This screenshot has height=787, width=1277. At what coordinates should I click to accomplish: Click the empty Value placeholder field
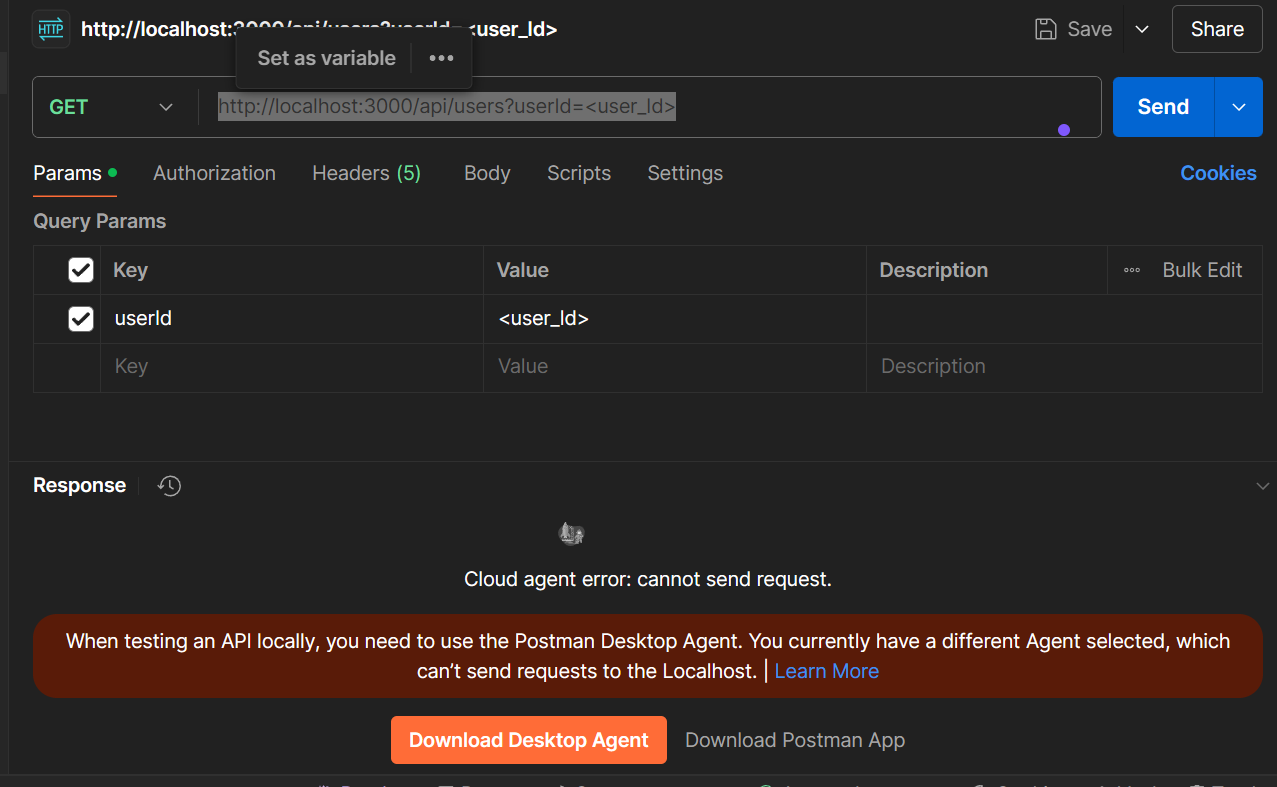pyautogui.click(x=675, y=367)
